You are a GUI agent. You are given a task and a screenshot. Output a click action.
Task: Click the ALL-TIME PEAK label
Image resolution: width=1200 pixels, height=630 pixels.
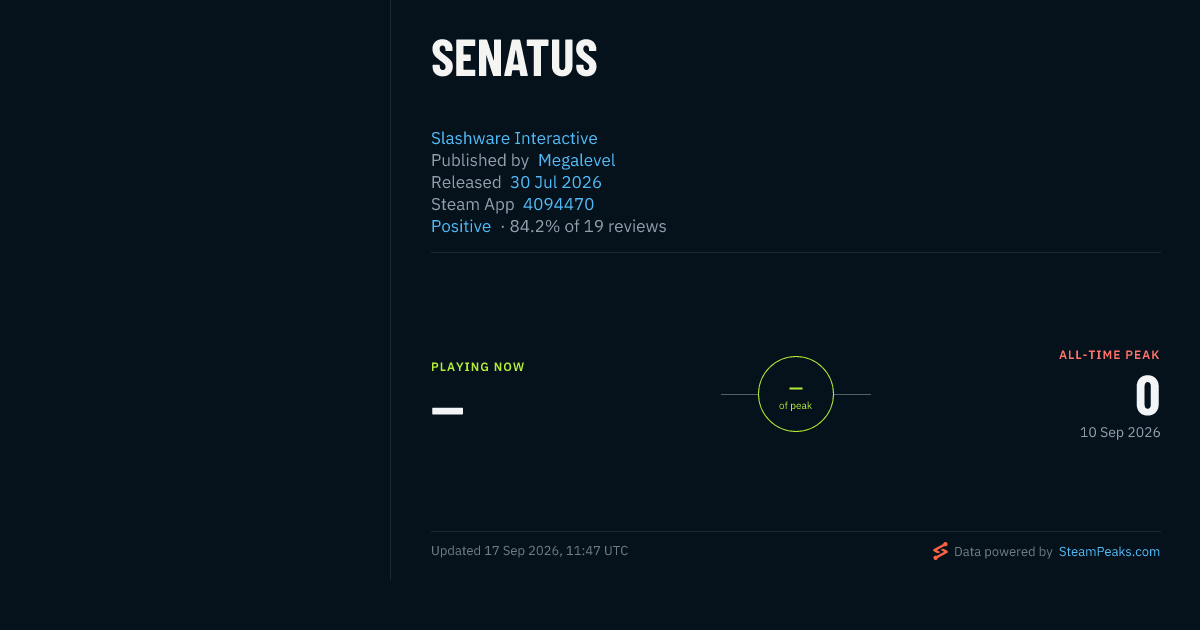(1109, 355)
